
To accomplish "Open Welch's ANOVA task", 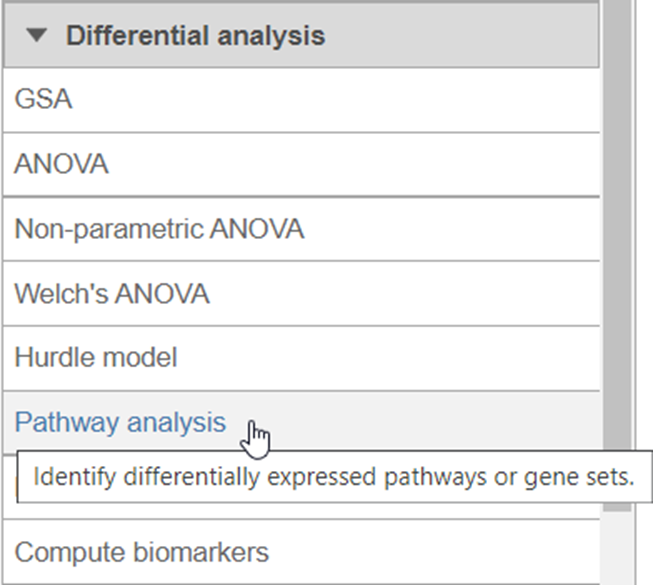I will click(112, 294).
